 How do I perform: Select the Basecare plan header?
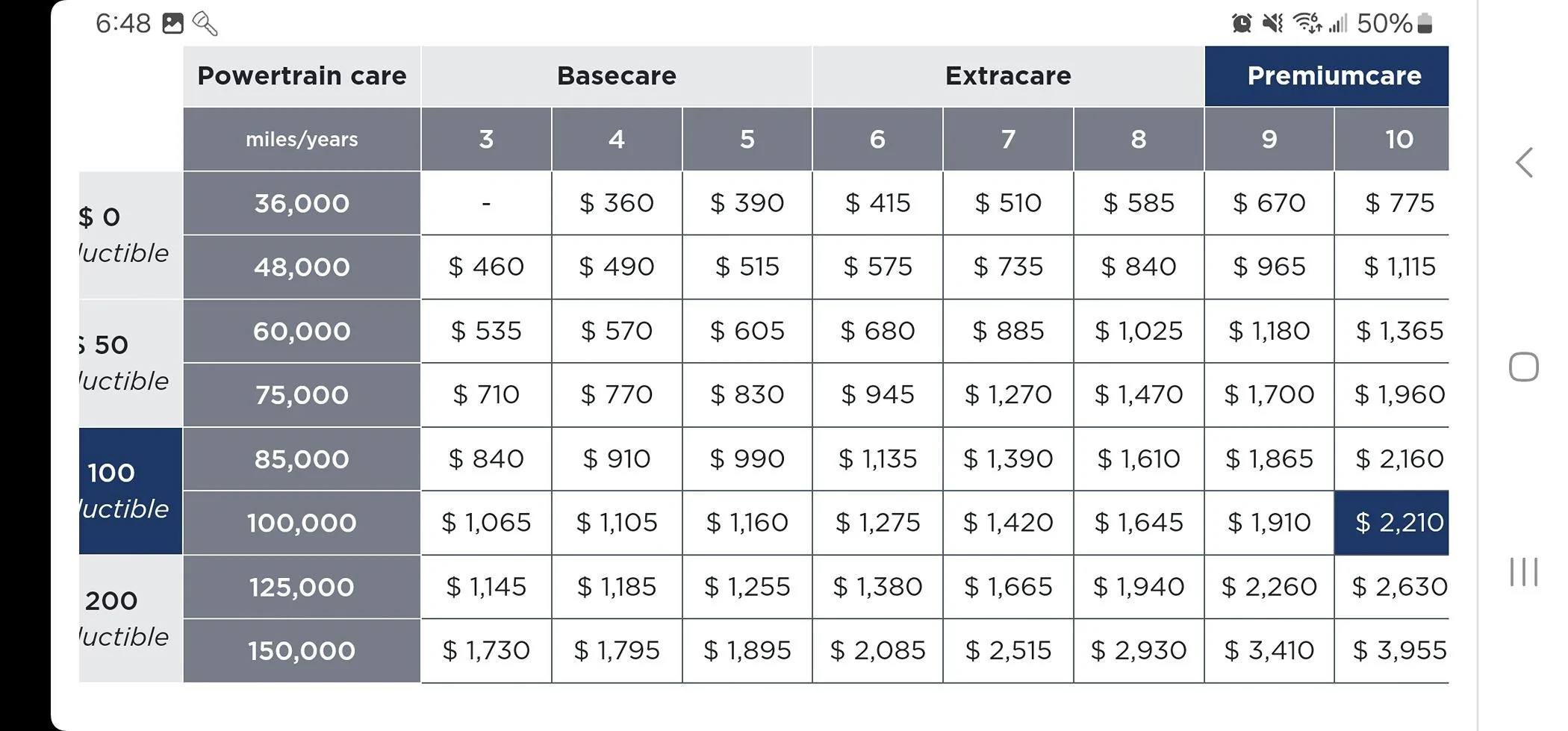[616, 76]
